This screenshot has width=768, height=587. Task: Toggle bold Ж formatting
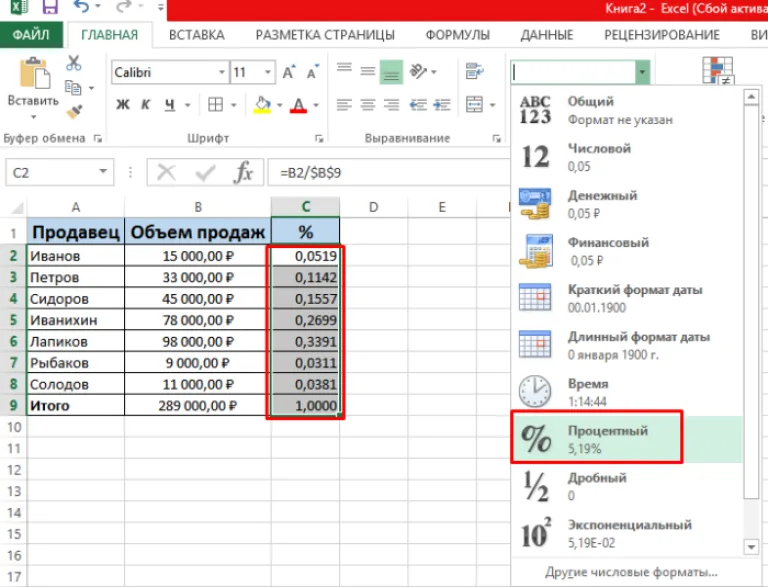point(122,105)
